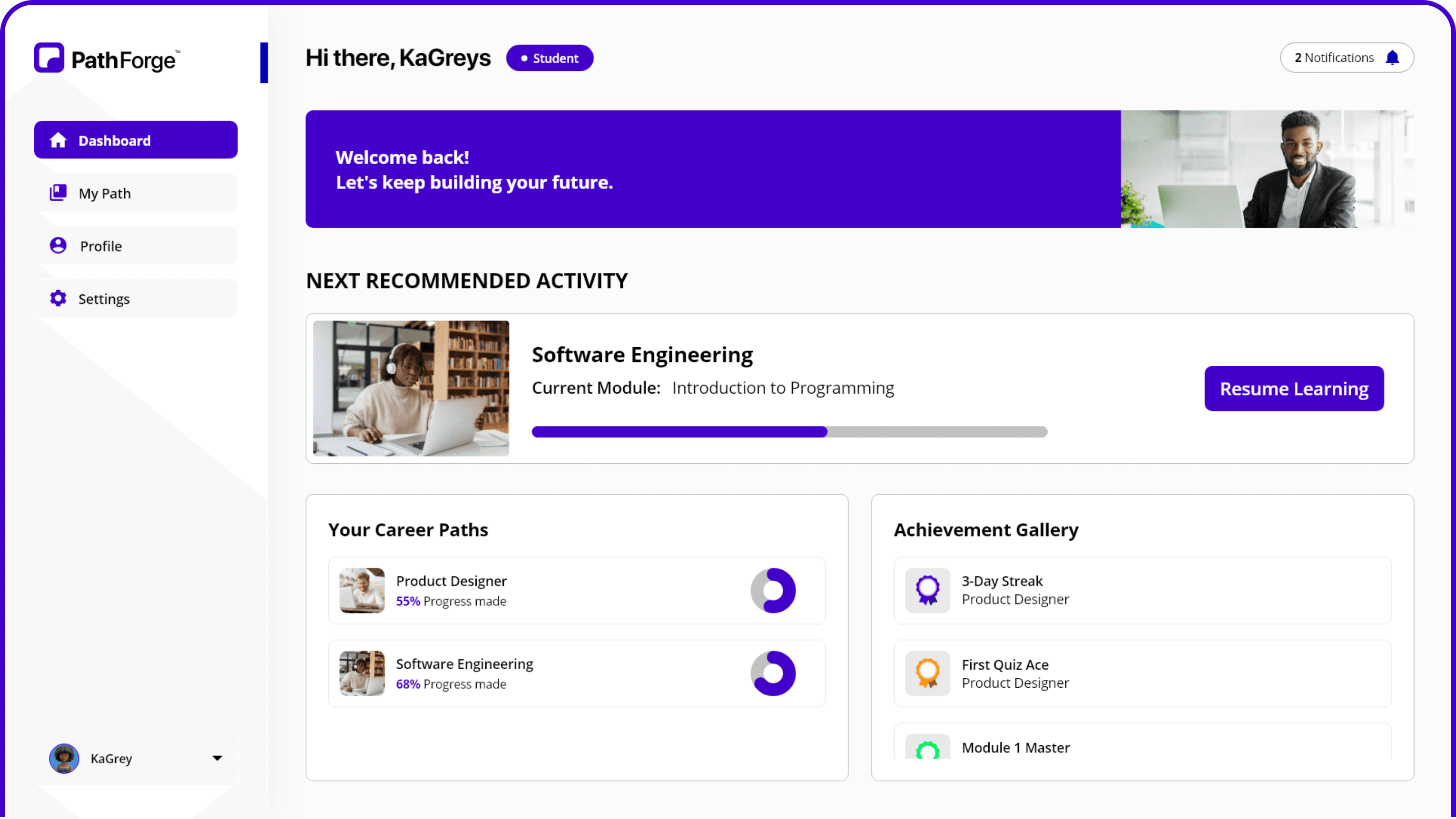Click the 'Welcome back!' banner text
This screenshot has width=1456, height=819.
[x=402, y=157]
